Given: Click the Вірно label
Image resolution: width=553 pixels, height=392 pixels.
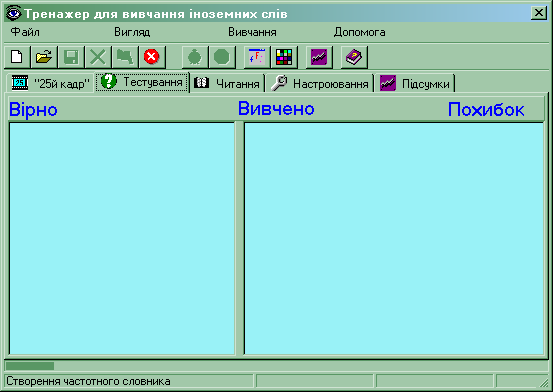Looking at the screenshot, I should tap(33, 109).
